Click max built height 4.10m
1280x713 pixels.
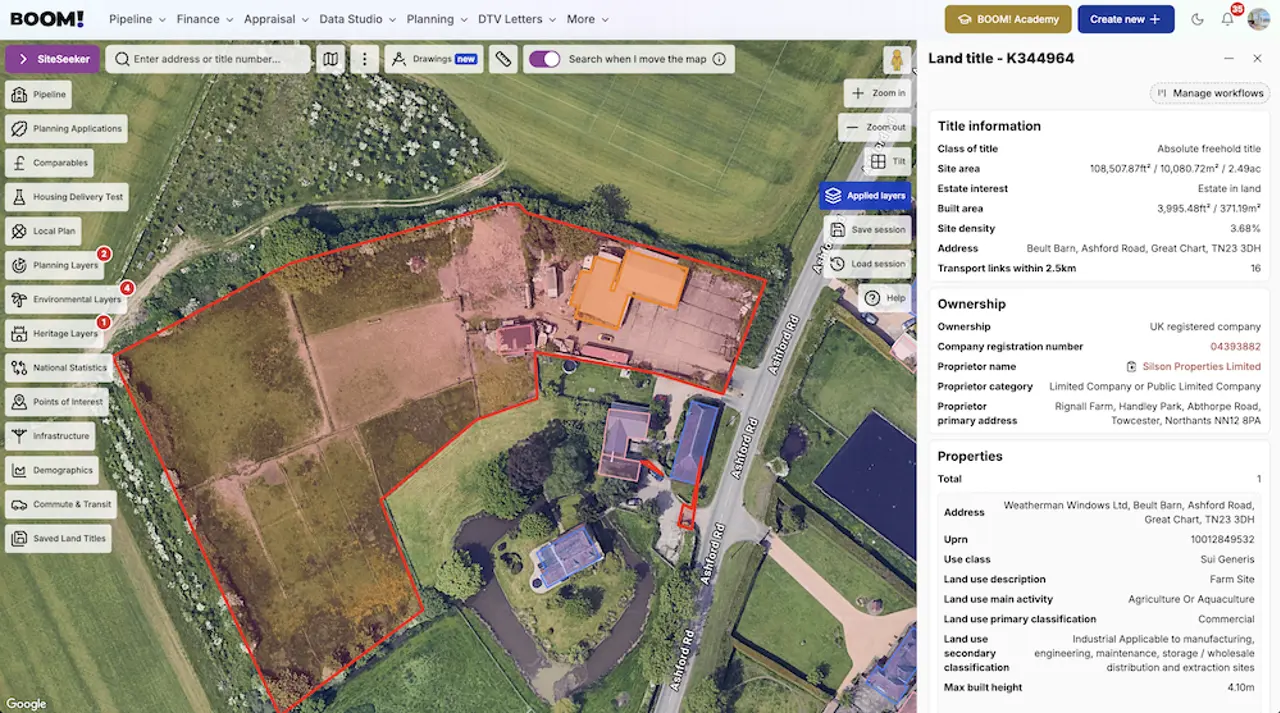pos(1240,687)
